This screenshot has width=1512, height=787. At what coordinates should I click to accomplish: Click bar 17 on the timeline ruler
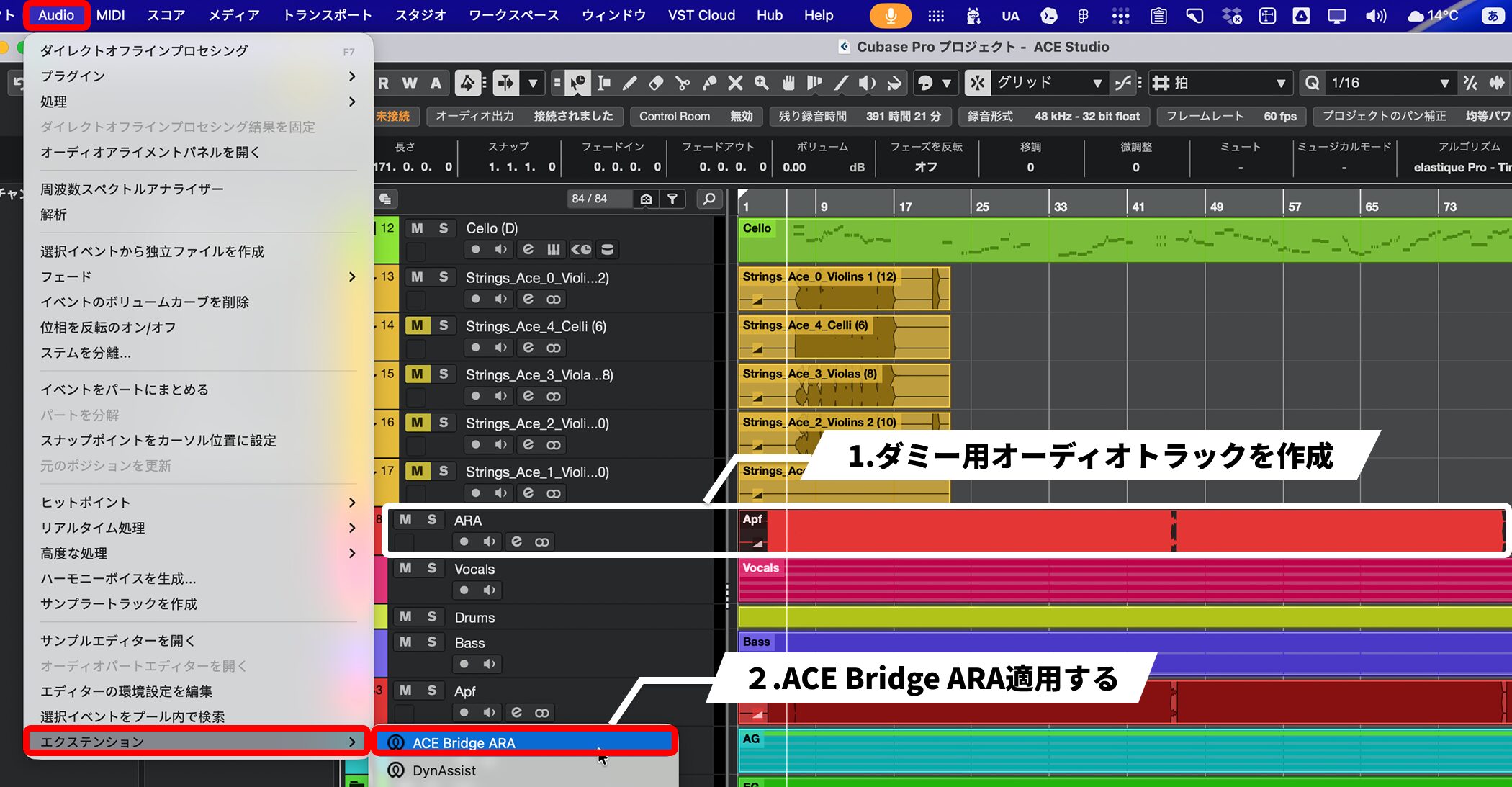pyautogui.click(x=905, y=206)
